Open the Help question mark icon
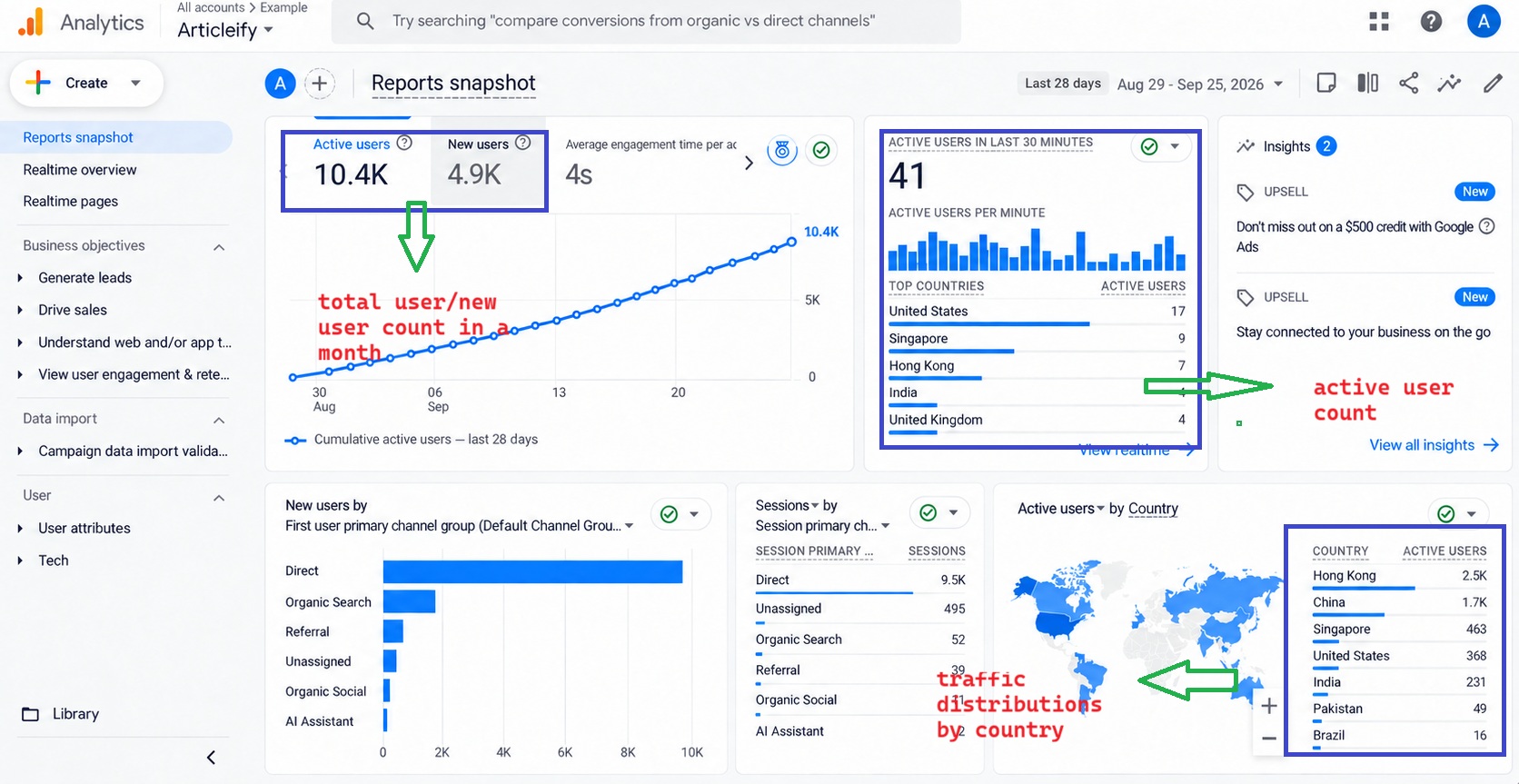 click(x=1431, y=21)
